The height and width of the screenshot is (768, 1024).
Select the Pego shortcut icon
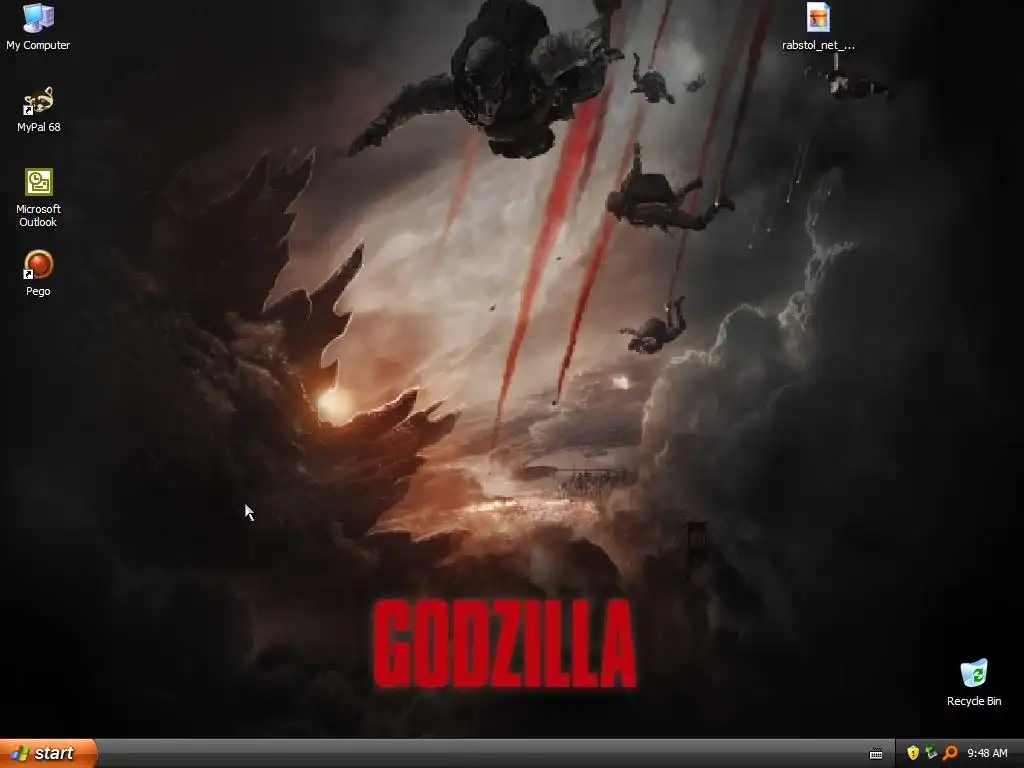pyautogui.click(x=38, y=273)
